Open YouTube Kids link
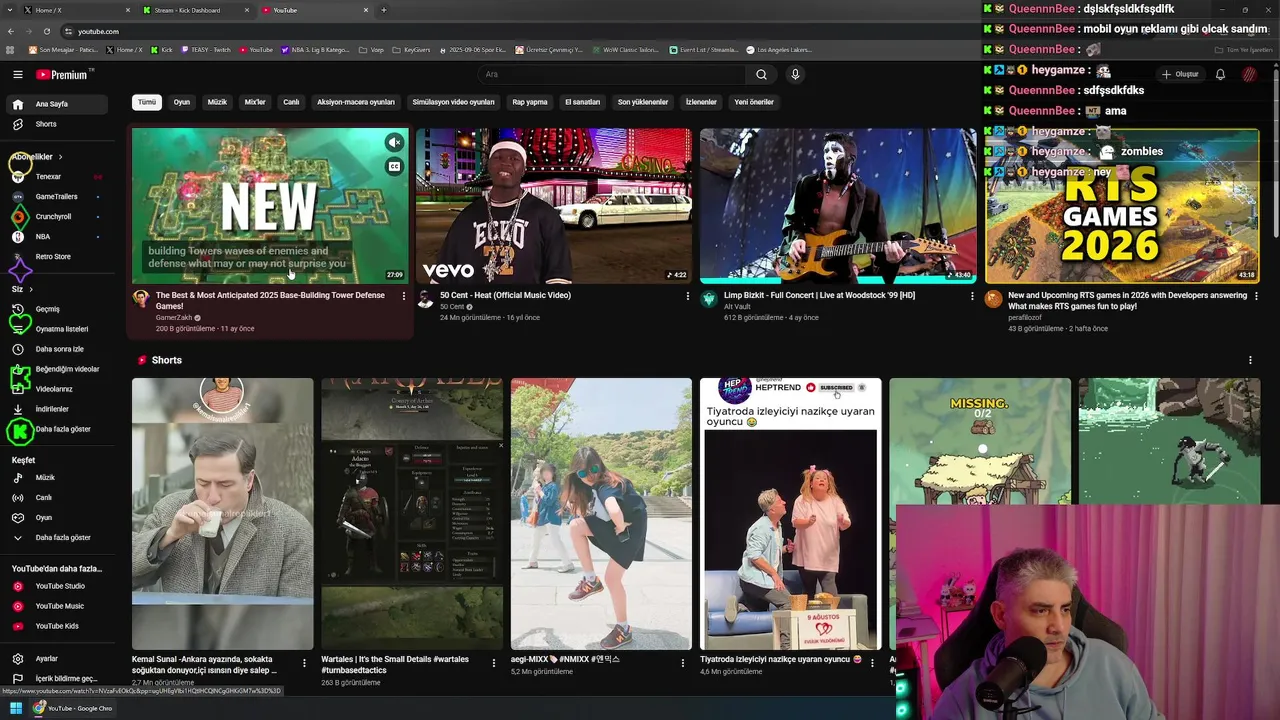 [x=56, y=626]
